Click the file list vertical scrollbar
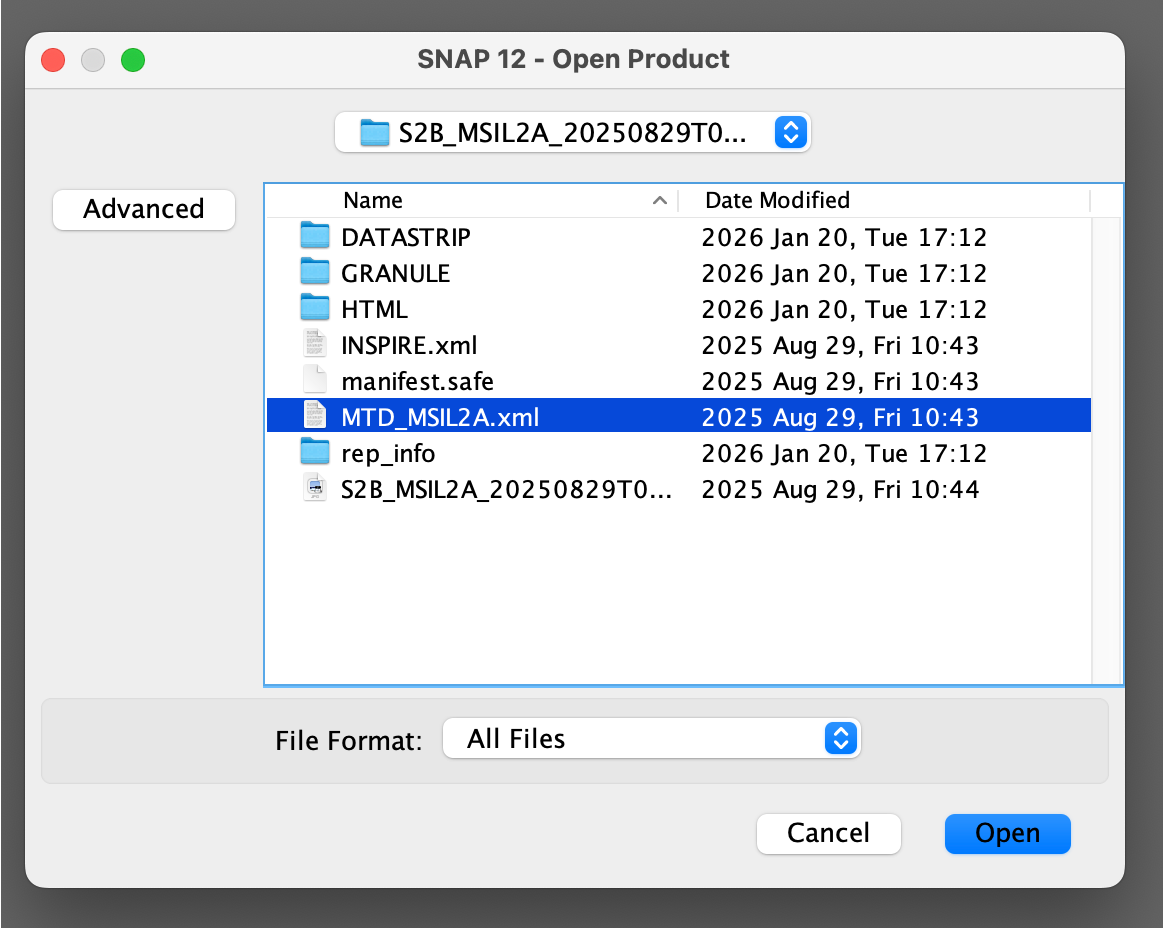Image resolution: width=1164 pixels, height=928 pixels. click(x=1107, y=450)
